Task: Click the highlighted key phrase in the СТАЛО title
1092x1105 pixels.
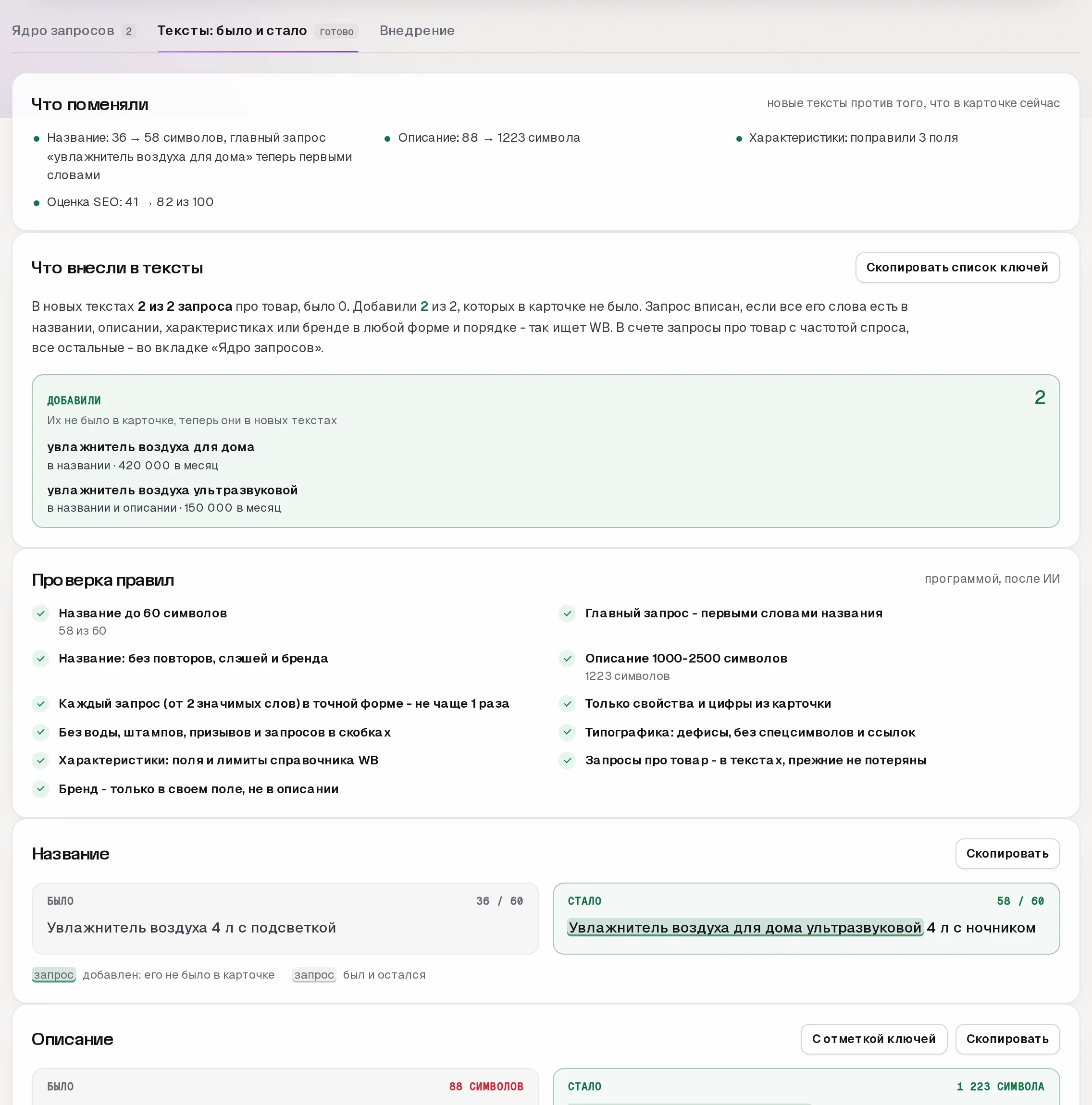Action: pos(745,928)
